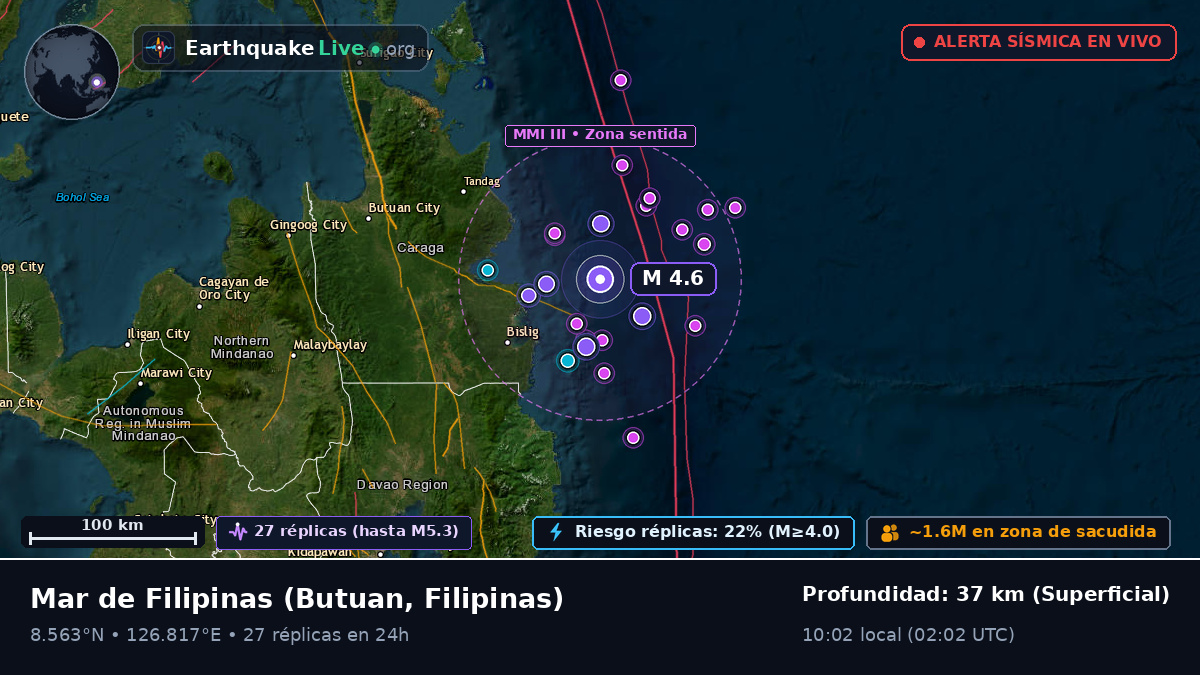The width and height of the screenshot is (1200, 675).
Task: Click the Davao Region label
Action: (x=403, y=485)
